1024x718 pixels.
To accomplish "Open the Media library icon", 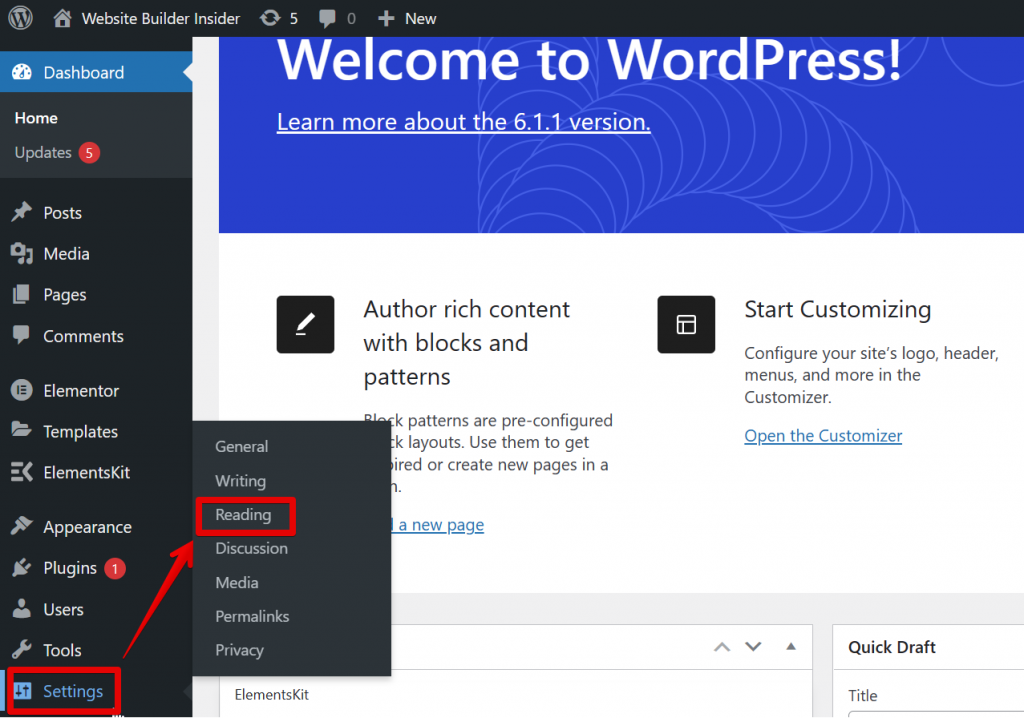I will coord(22,254).
